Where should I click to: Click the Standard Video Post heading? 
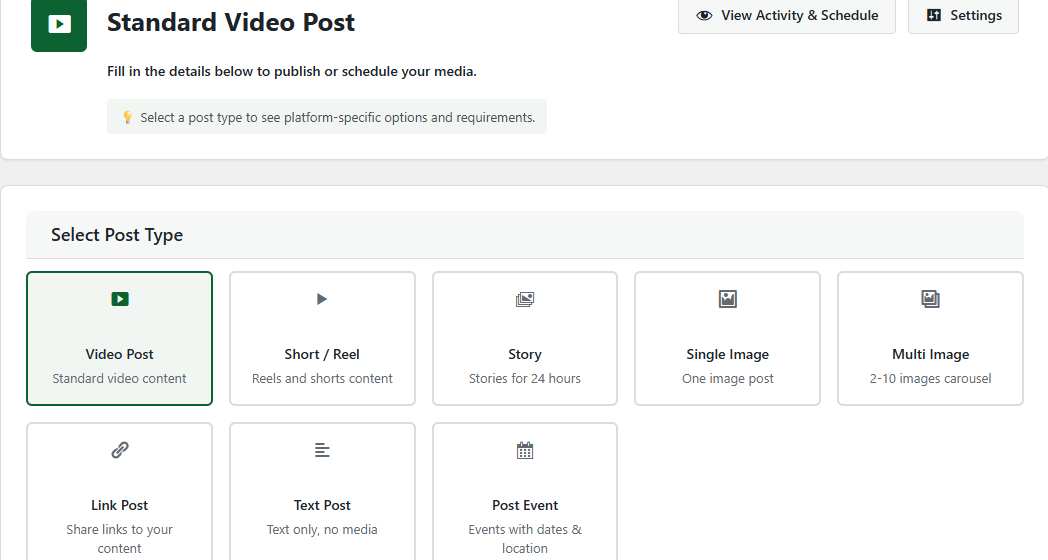click(x=231, y=22)
